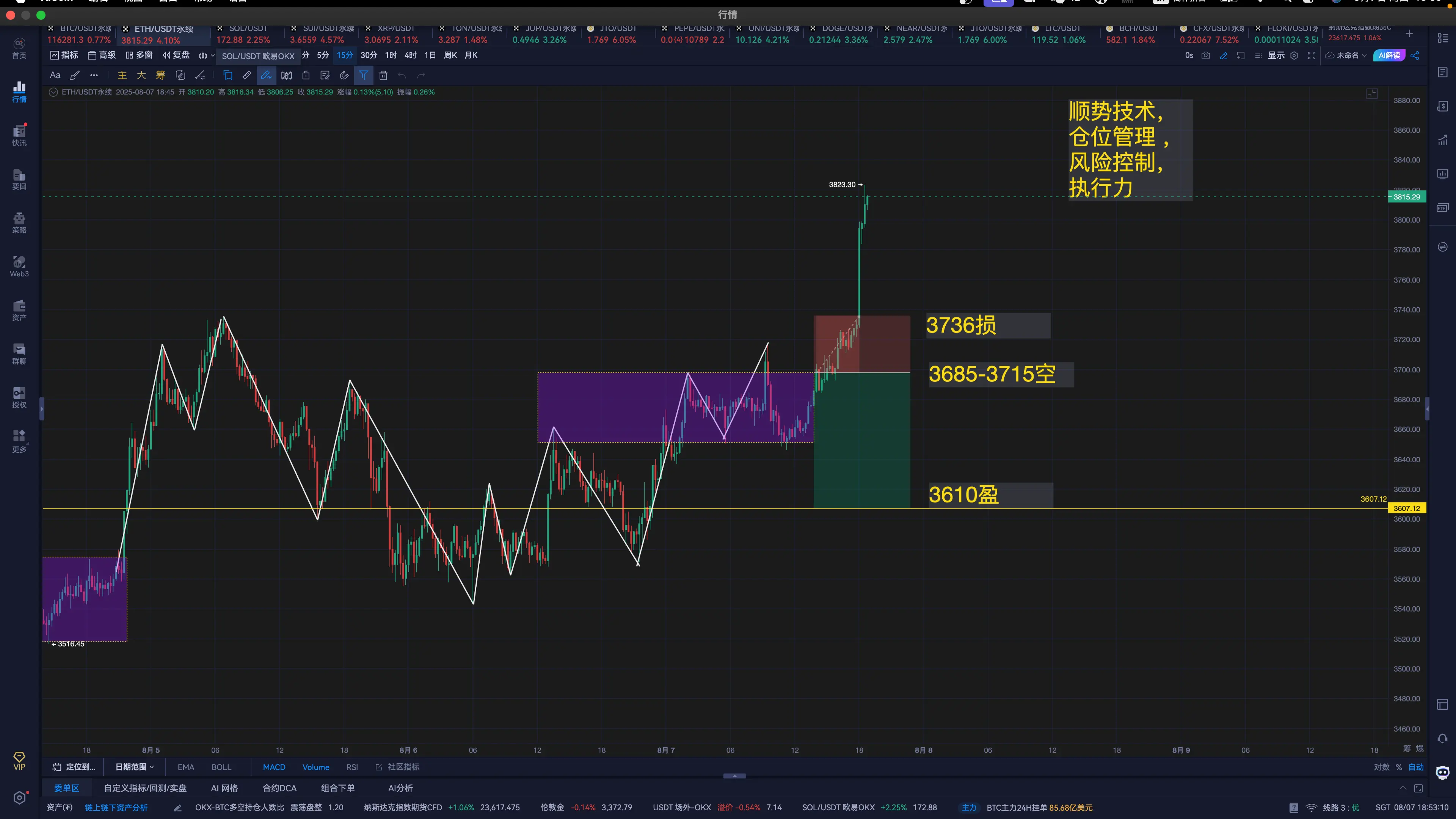The width and height of the screenshot is (1456, 819).
Task: Toggle 对数 logarithmic scale
Action: 1381,767
